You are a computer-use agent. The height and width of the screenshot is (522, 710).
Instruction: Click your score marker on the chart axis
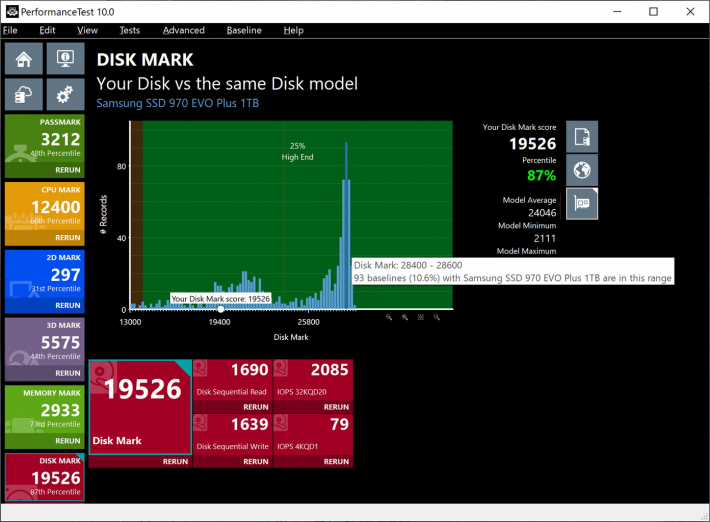[221, 309]
